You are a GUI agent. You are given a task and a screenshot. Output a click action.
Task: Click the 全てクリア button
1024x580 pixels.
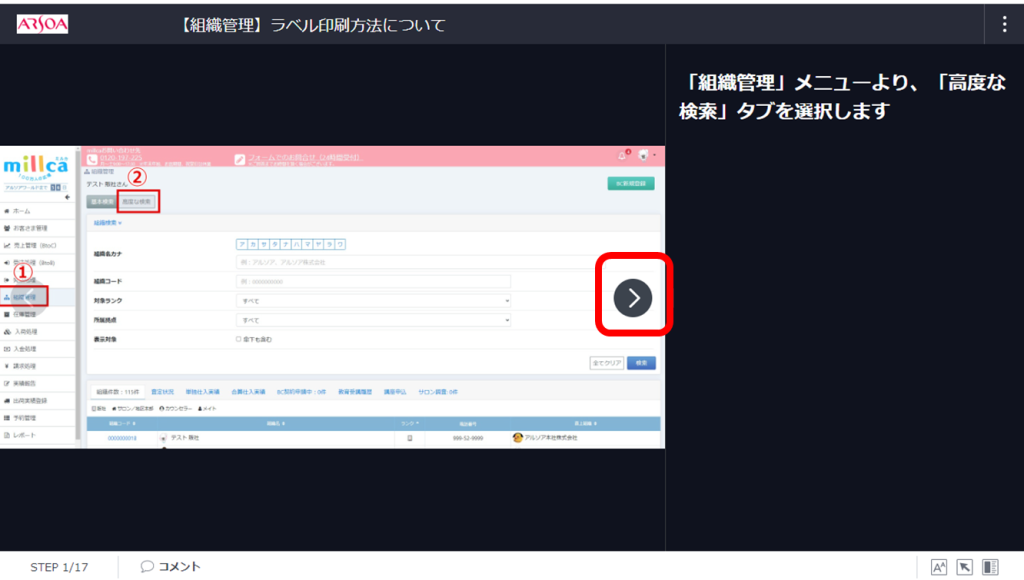[x=608, y=363]
